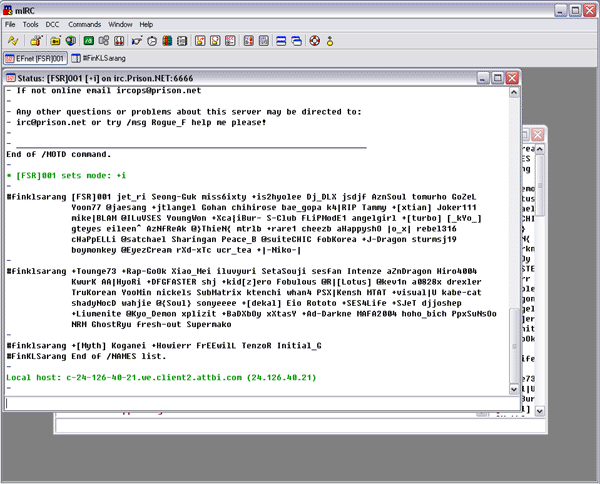Open the Commands menu

(85, 24)
